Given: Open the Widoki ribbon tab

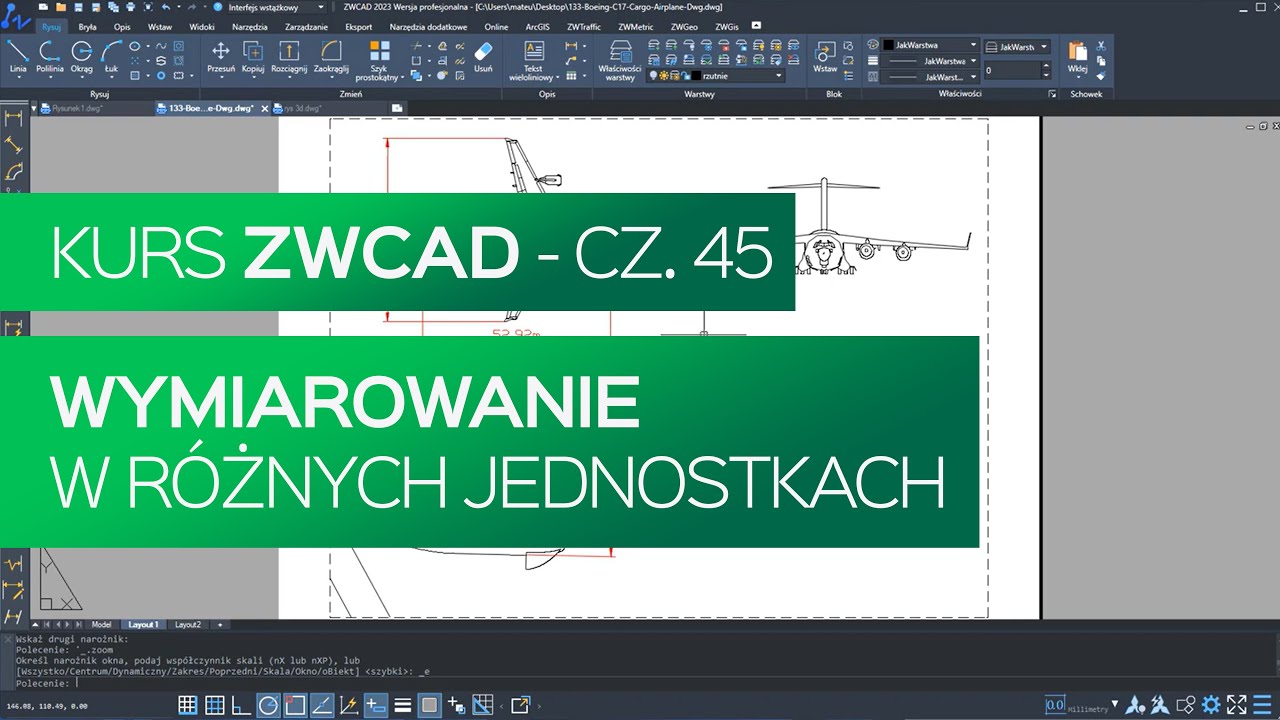Looking at the screenshot, I should 202,27.
